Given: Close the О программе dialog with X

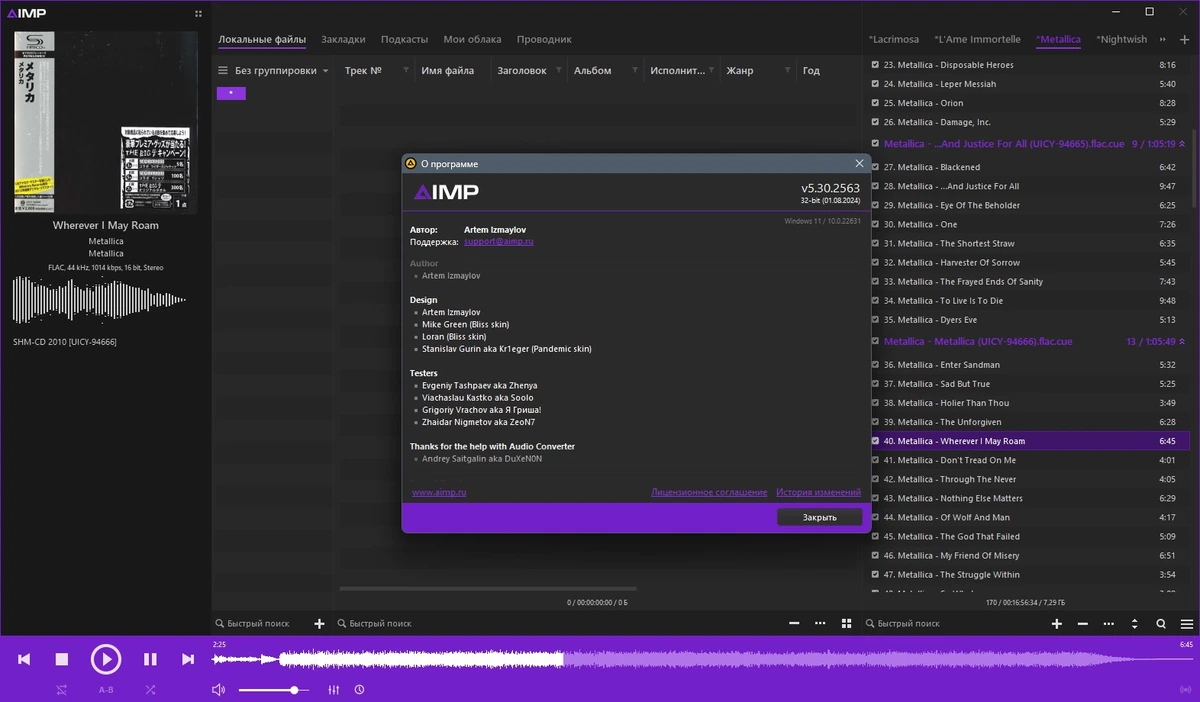Looking at the screenshot, I should pos(859,163).
